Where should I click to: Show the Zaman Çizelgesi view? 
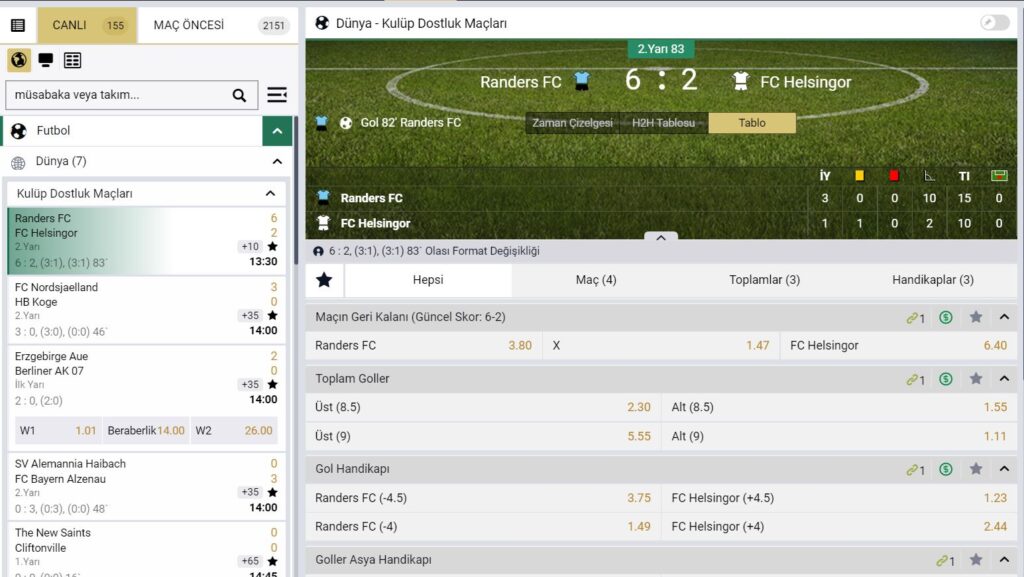point(572,123)
